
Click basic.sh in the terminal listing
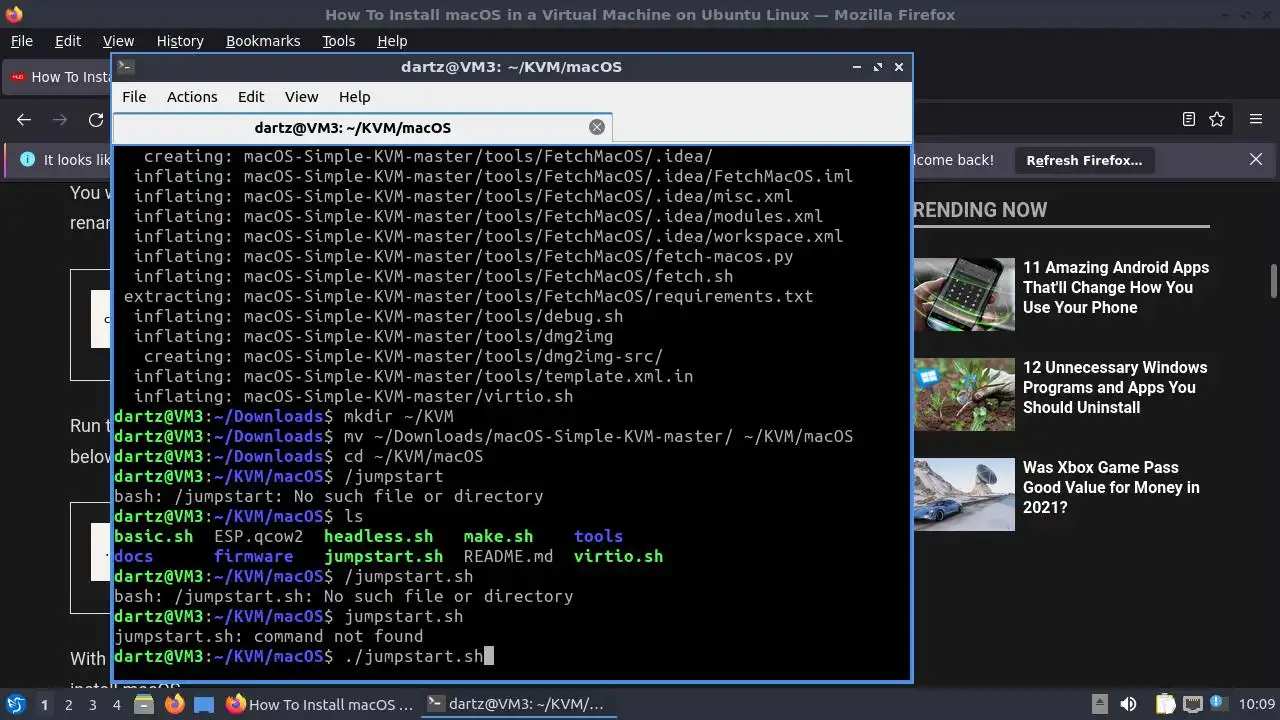coord(153,536)
